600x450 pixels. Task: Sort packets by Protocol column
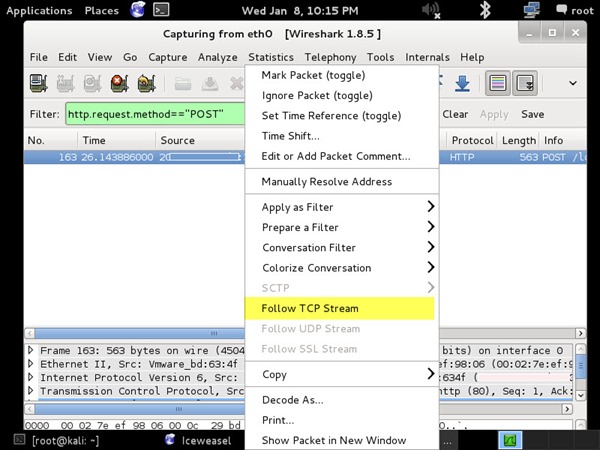pos(472,140)
